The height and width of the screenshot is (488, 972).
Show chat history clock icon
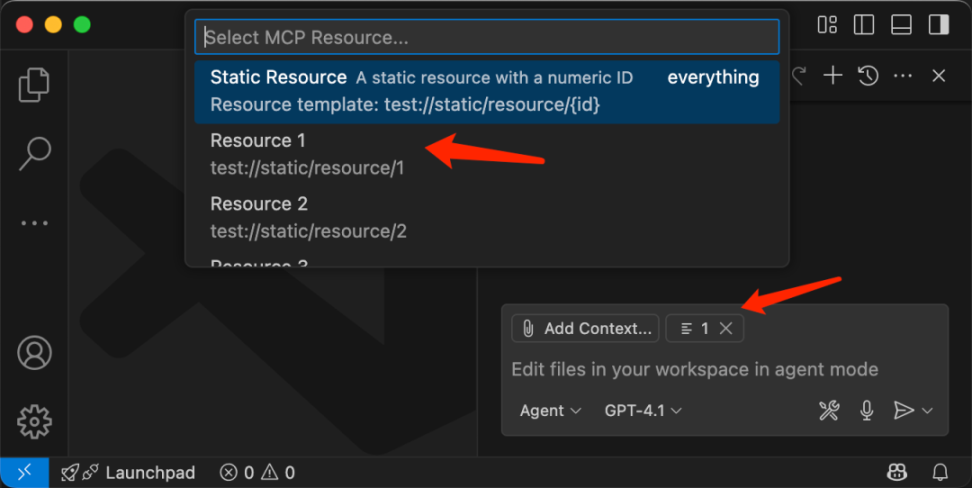[868, 76]
